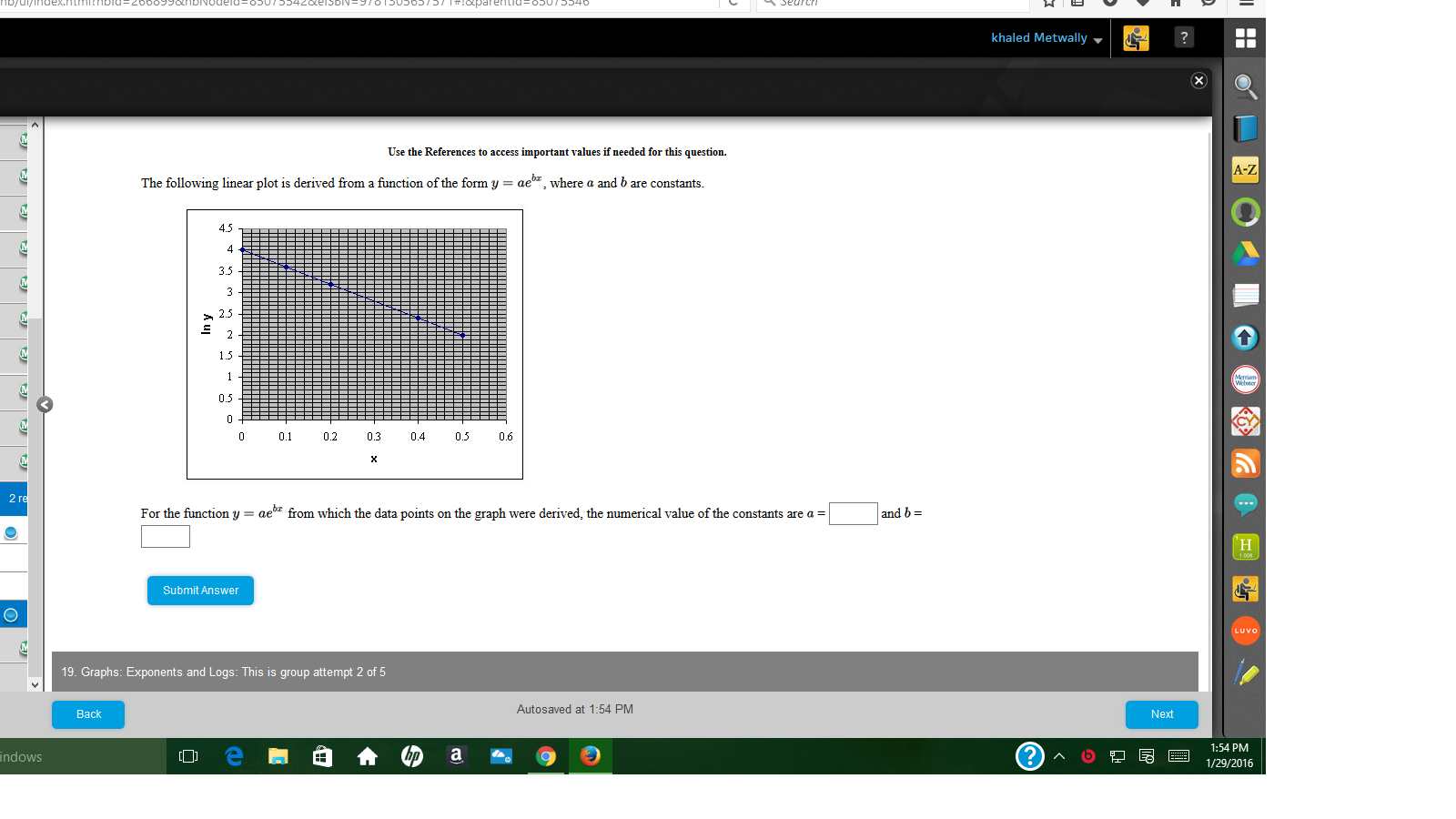
Task: Click the Next button at the bottom
Action: (1161, 714)
